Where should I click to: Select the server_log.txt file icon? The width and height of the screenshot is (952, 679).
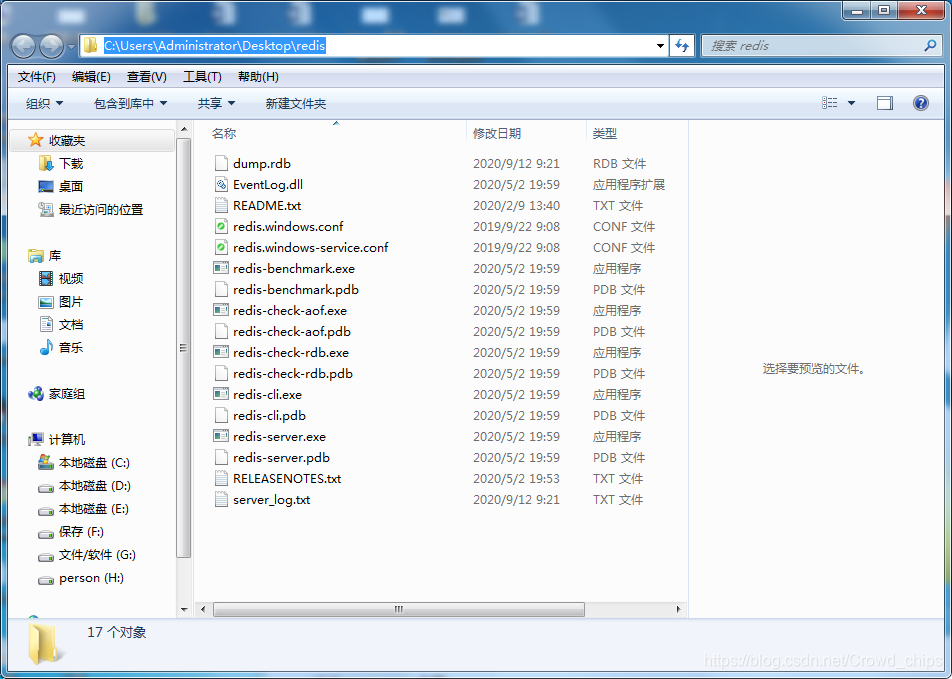tap(222, 499)
